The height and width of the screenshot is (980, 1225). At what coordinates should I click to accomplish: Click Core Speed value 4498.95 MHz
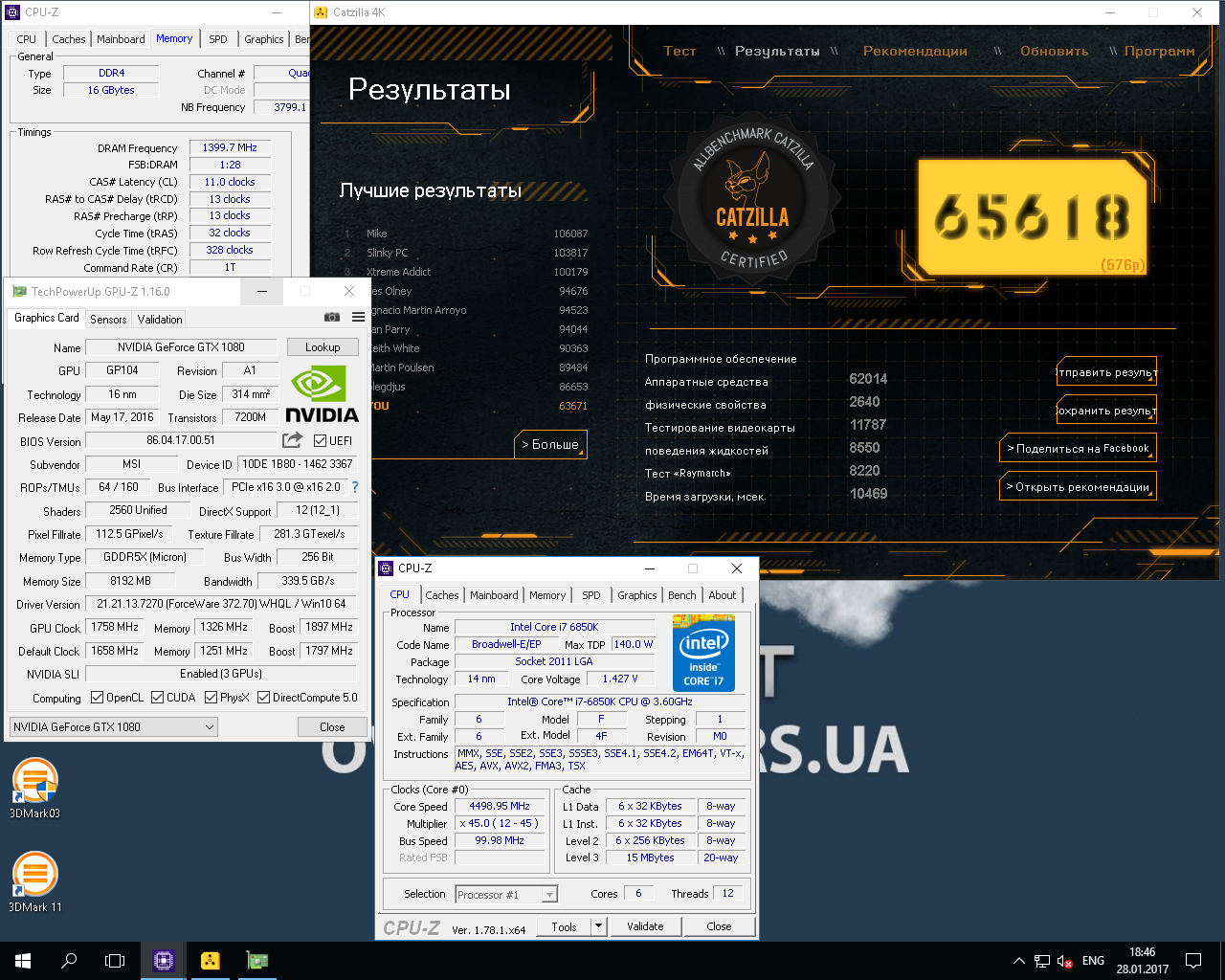[500, 807]
